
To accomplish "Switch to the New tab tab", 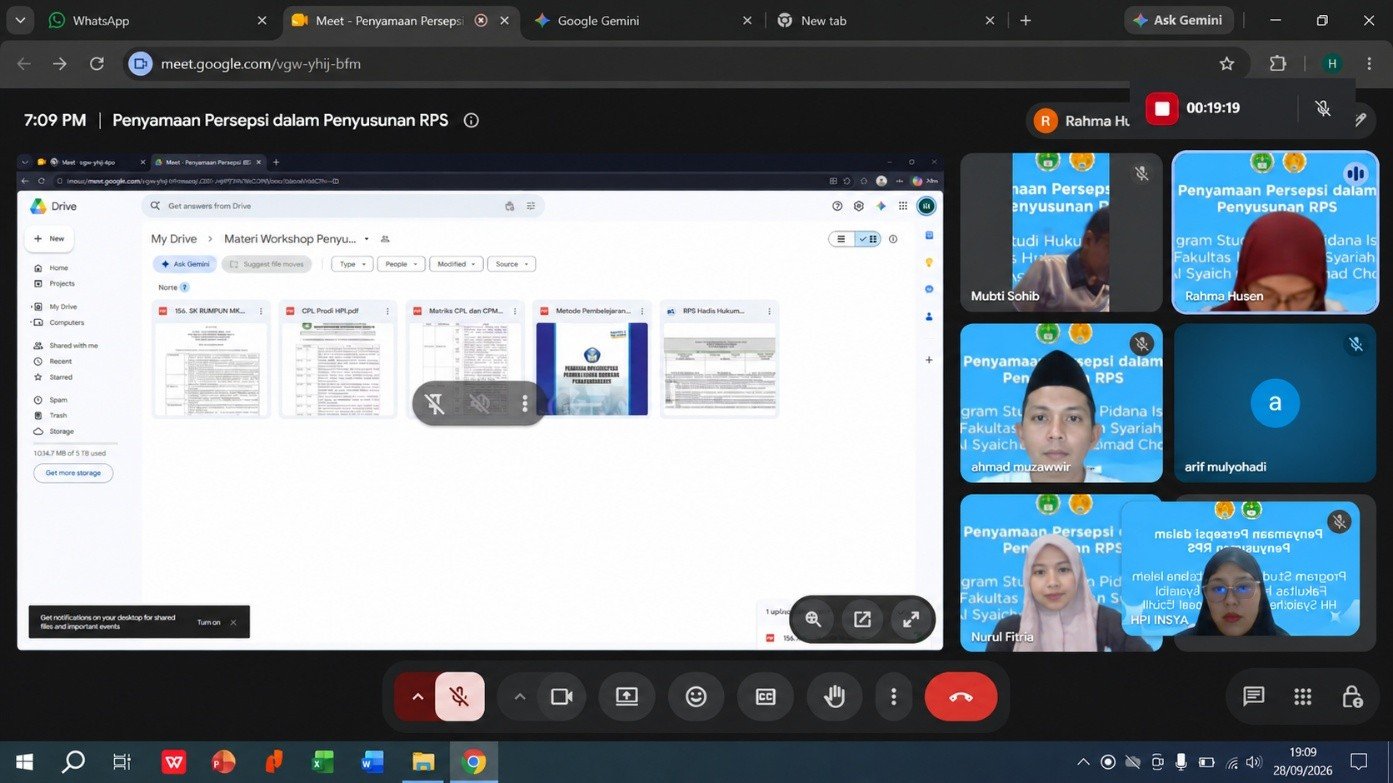I will tap(886, 20).
